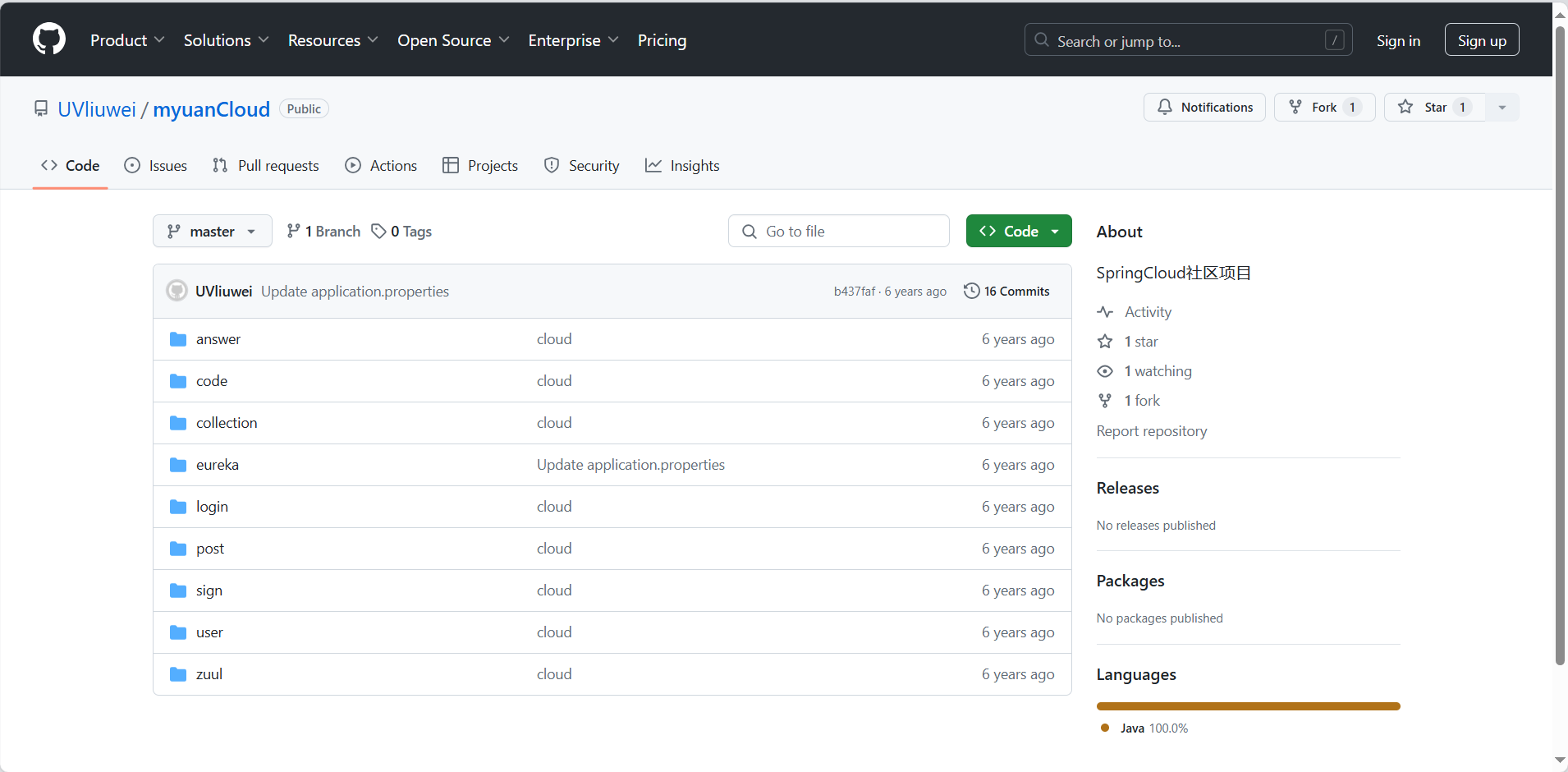Click the branch icon beside 1 Branch
1568x772 pixels.
point(293,232)
